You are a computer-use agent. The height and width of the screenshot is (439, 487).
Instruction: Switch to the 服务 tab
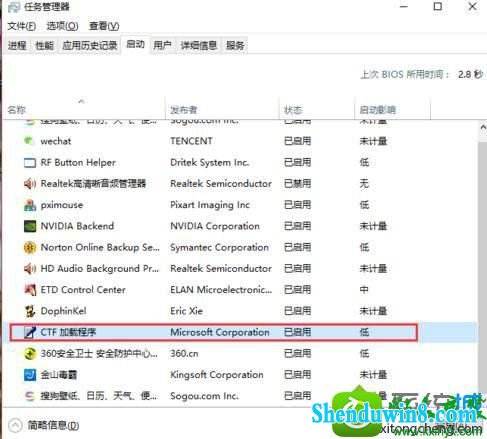(x=235, y=45)
